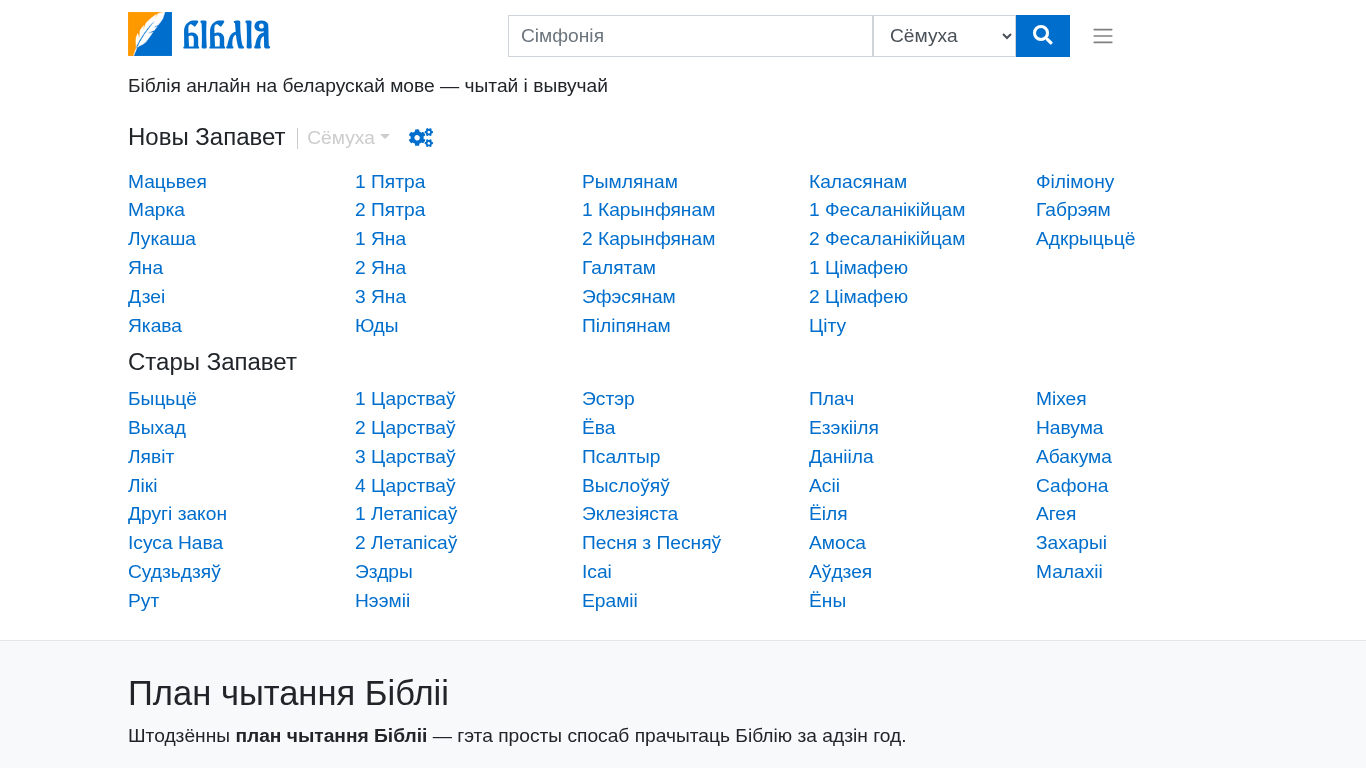Open the hamburger menu
This screenshot has width=1366, height=768.
pos(1102,36)
